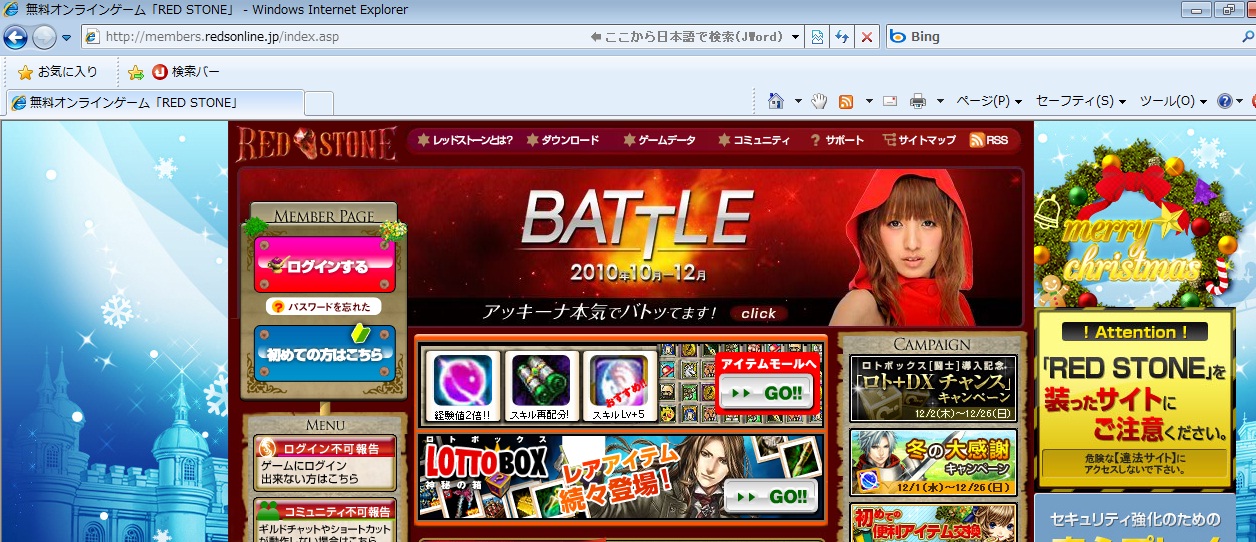
Task: Open the 便利アイテム交換 campaign banner
Action: click(x=932, y=522)
